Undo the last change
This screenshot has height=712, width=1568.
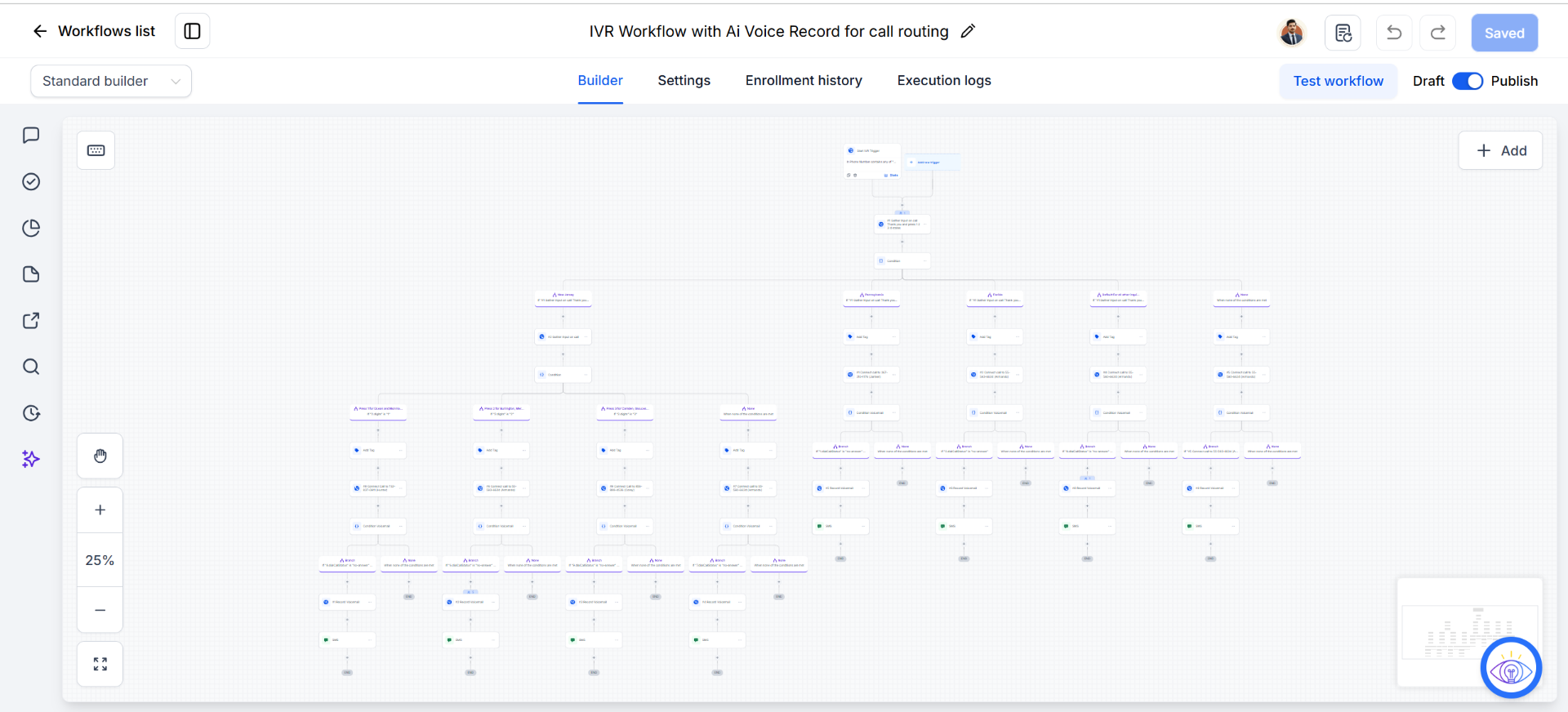(1394, 33)
